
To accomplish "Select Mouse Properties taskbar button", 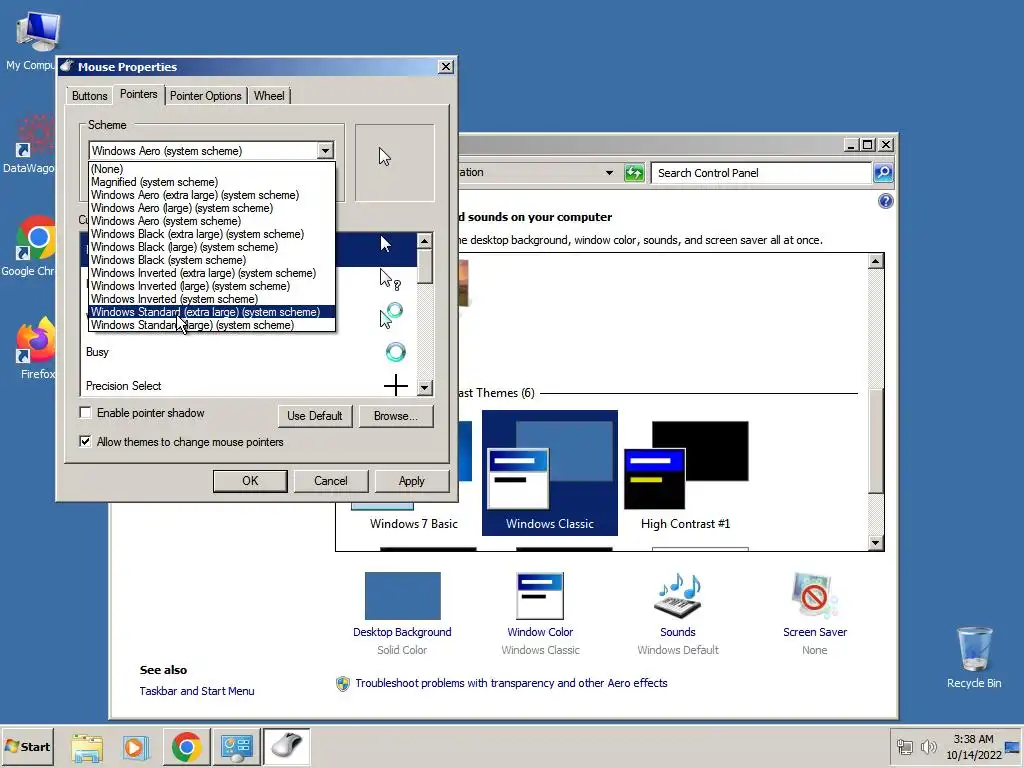I will pyautogui.click(x=286, y=747).
